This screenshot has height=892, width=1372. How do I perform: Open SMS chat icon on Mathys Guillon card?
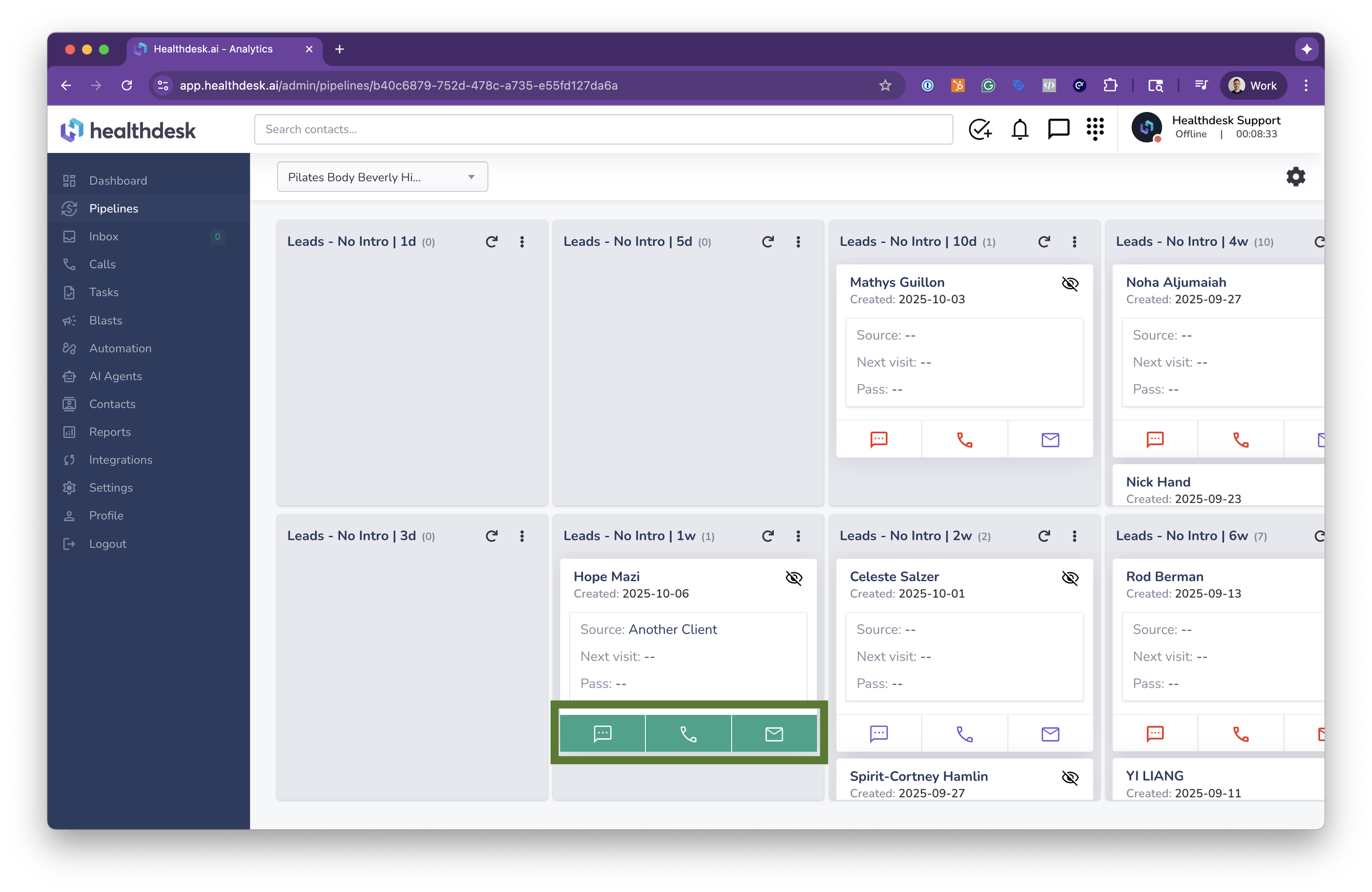(879, 439)
